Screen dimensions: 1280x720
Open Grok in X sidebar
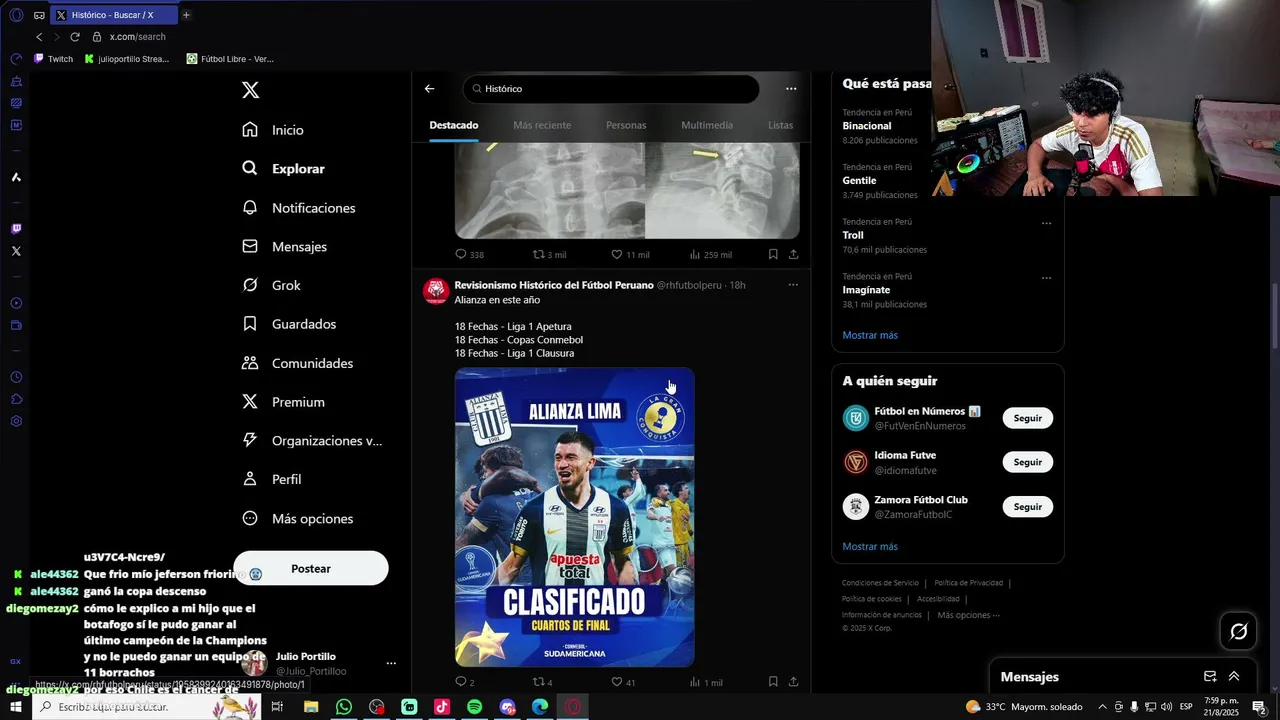(x=271, y=285)
